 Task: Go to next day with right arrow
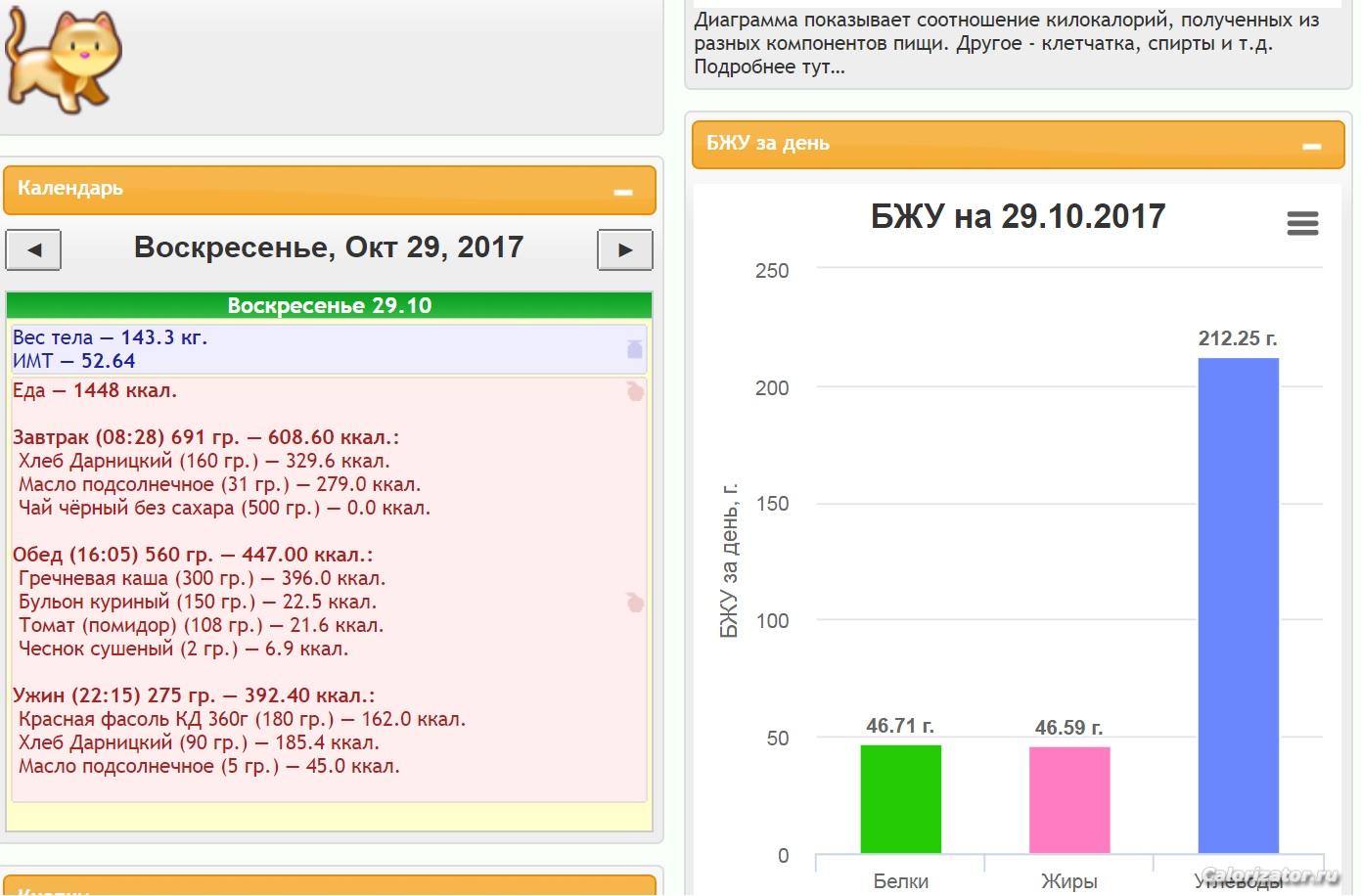(x=625, y=249)
